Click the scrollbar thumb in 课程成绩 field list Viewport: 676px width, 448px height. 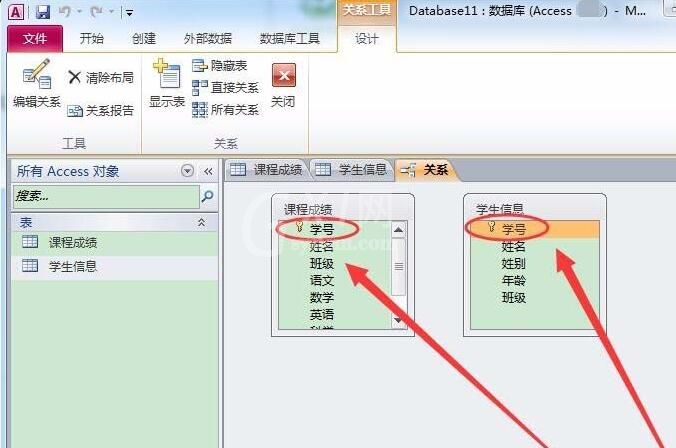click(398, 266)
